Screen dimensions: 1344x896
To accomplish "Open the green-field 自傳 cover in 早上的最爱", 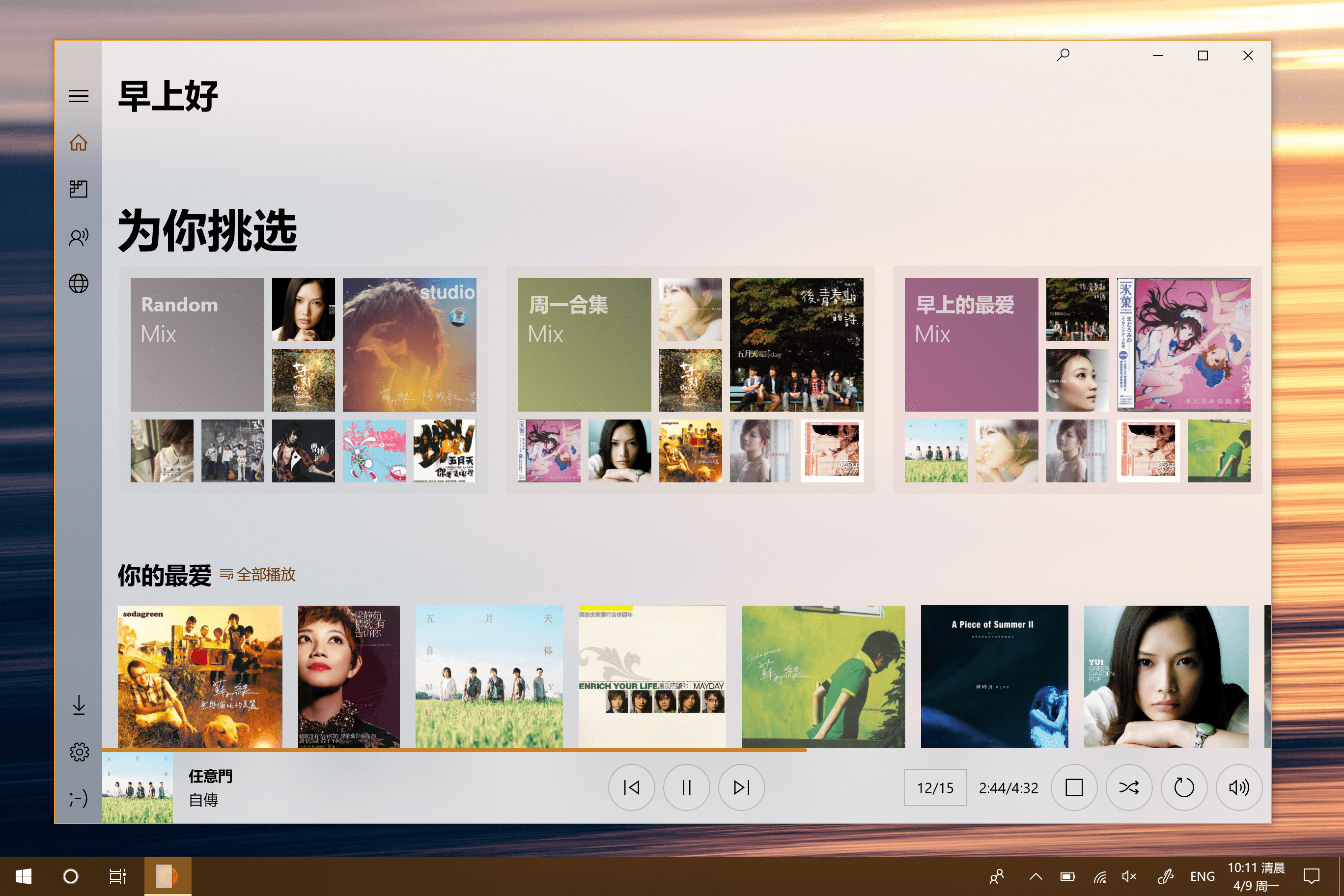I will [x=936, y=451].
